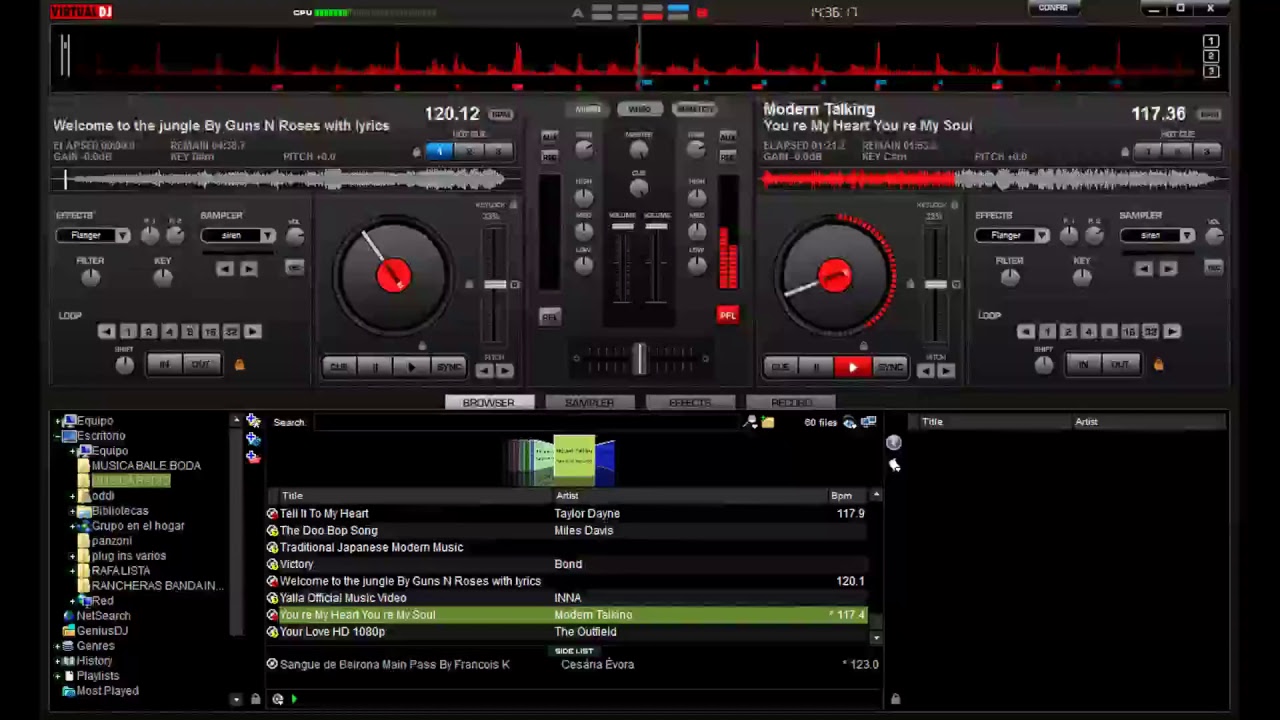Click the right deck pitch bend plus arrow
The height and width of the screenshot is (720, 1280).
point(946,371)
